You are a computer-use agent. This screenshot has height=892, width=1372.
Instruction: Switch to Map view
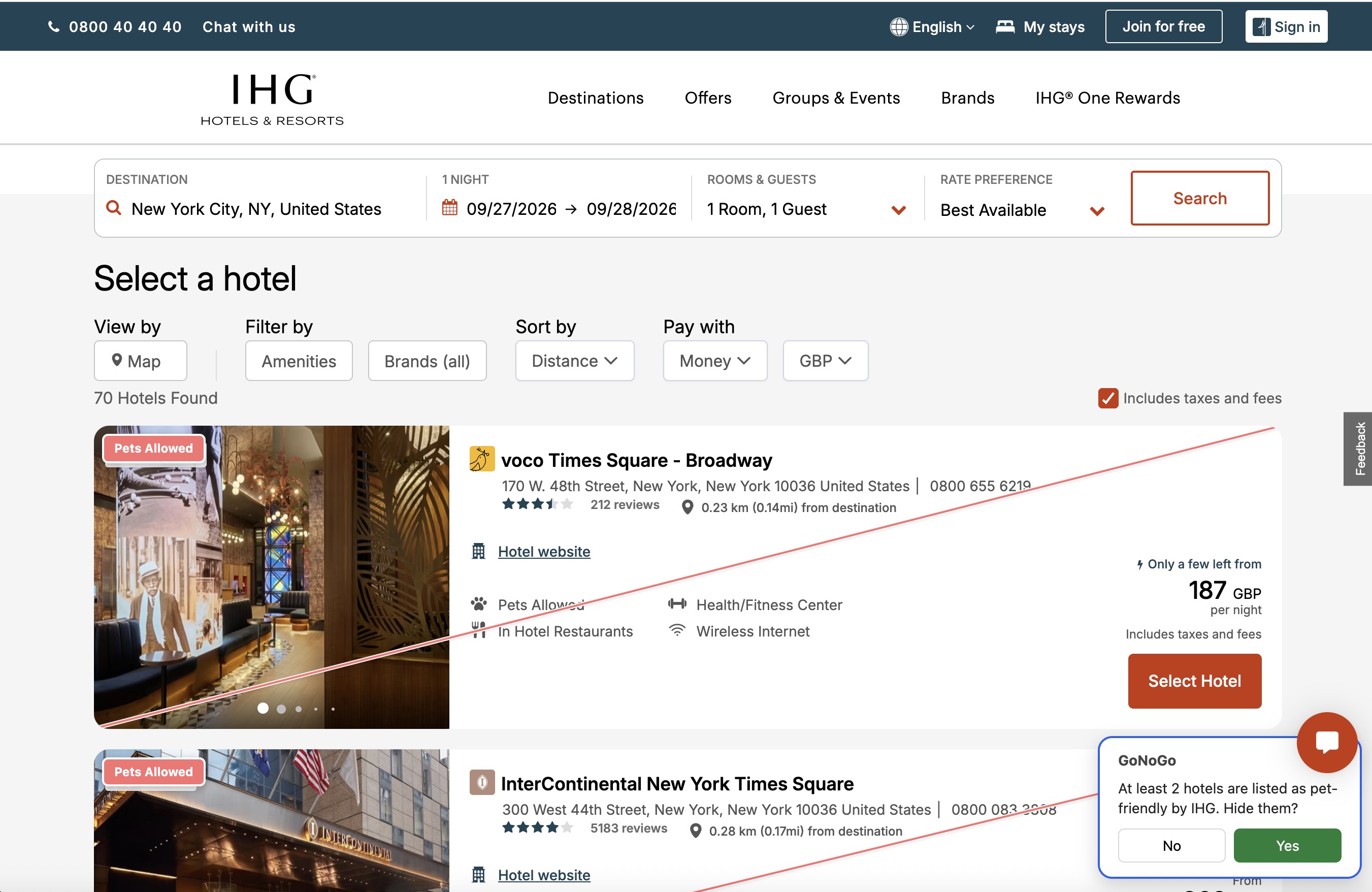(140, 360)
